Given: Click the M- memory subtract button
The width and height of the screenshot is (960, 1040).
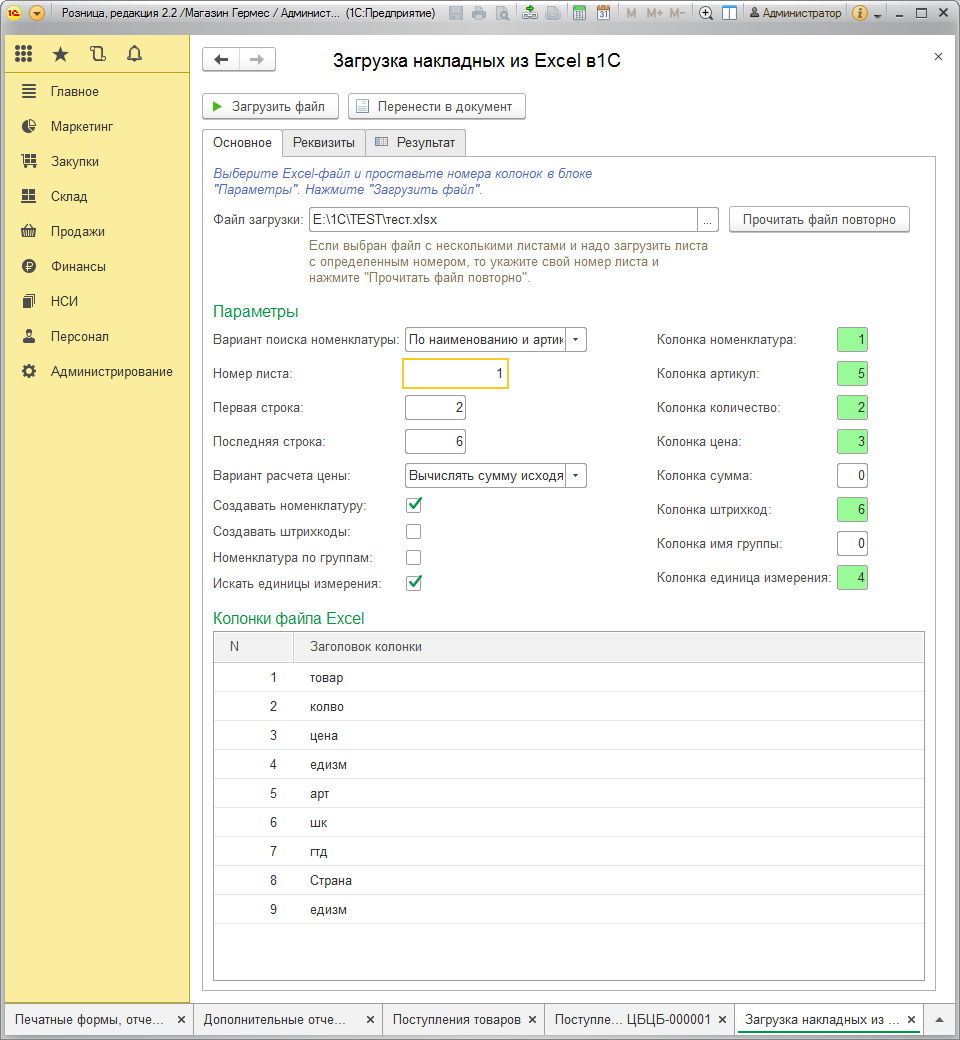Looking at the screenshot, I should [677, 13].
